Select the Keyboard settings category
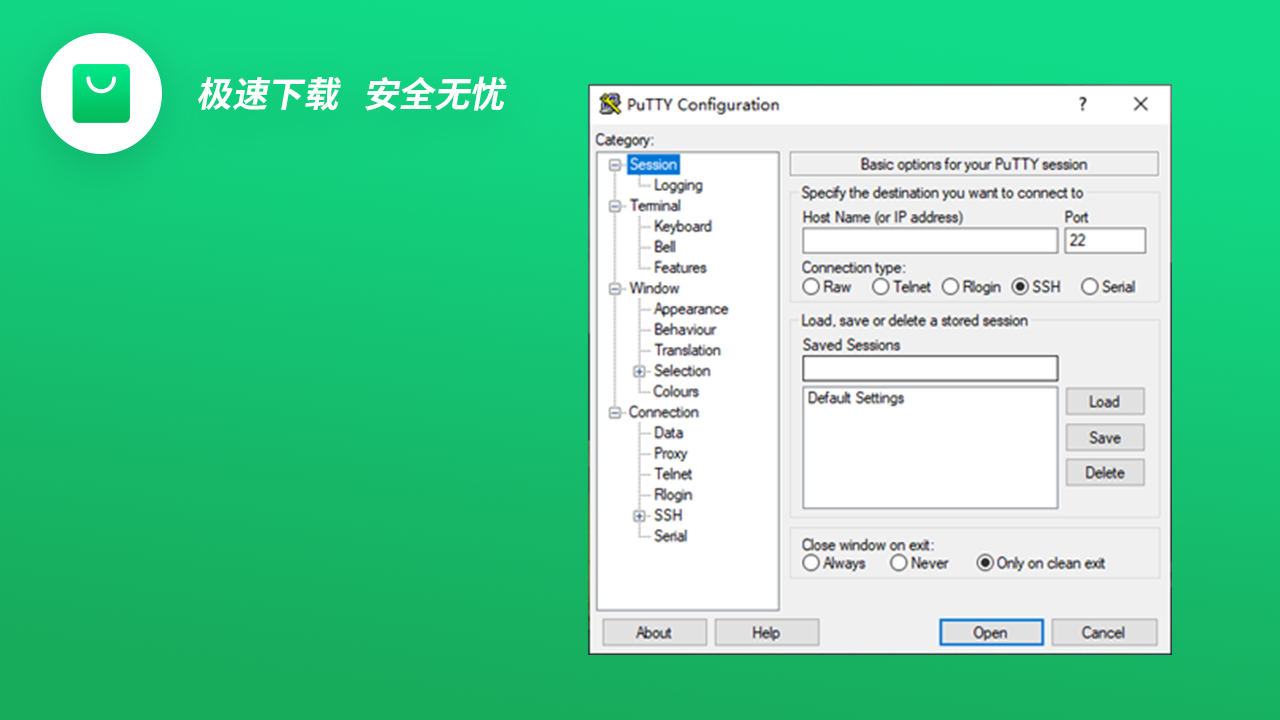 (683, 226)
